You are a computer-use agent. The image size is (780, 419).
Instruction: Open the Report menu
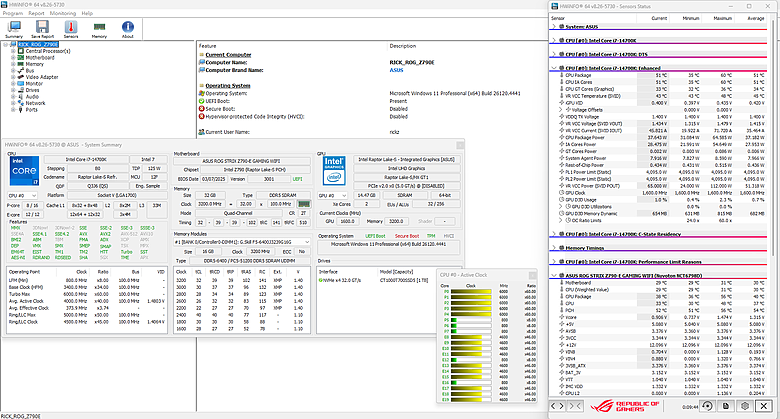coord(36,13)
